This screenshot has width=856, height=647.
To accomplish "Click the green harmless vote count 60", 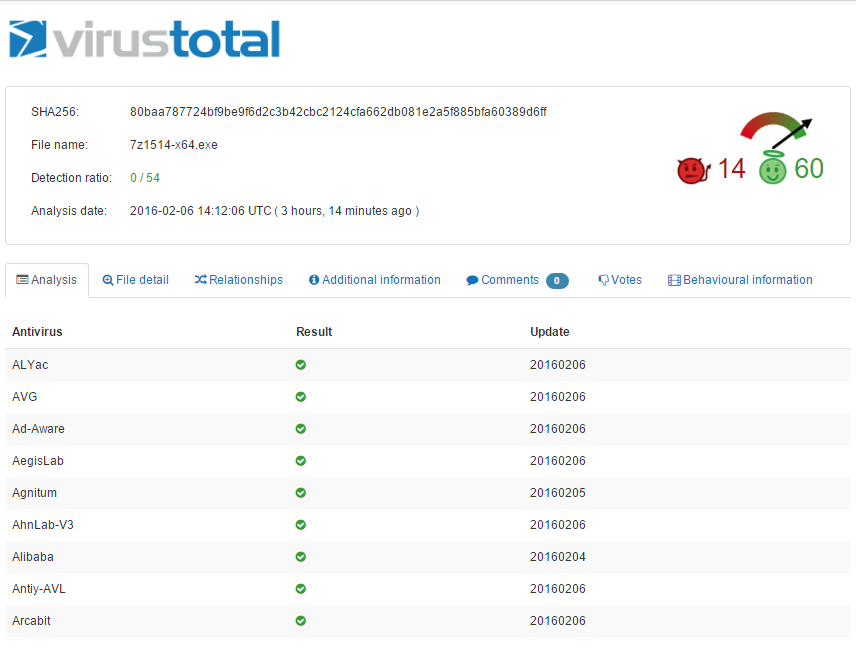I will pos(809,169).
